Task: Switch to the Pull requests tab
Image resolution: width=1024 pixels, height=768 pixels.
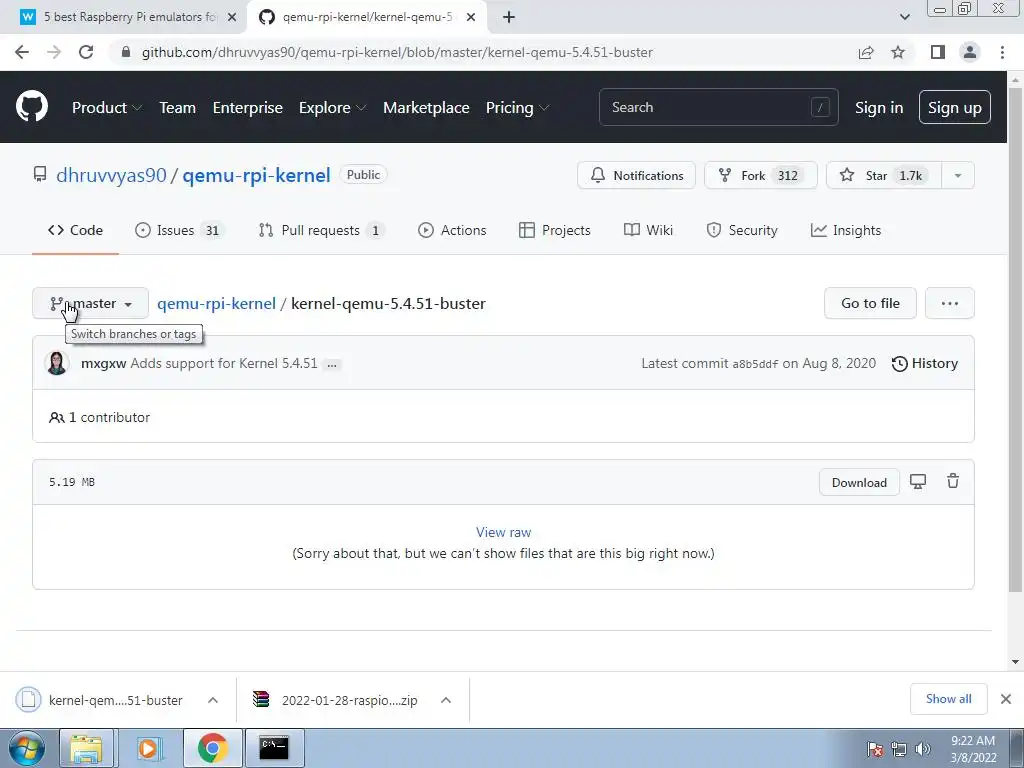Action: (x=321, y=230)
